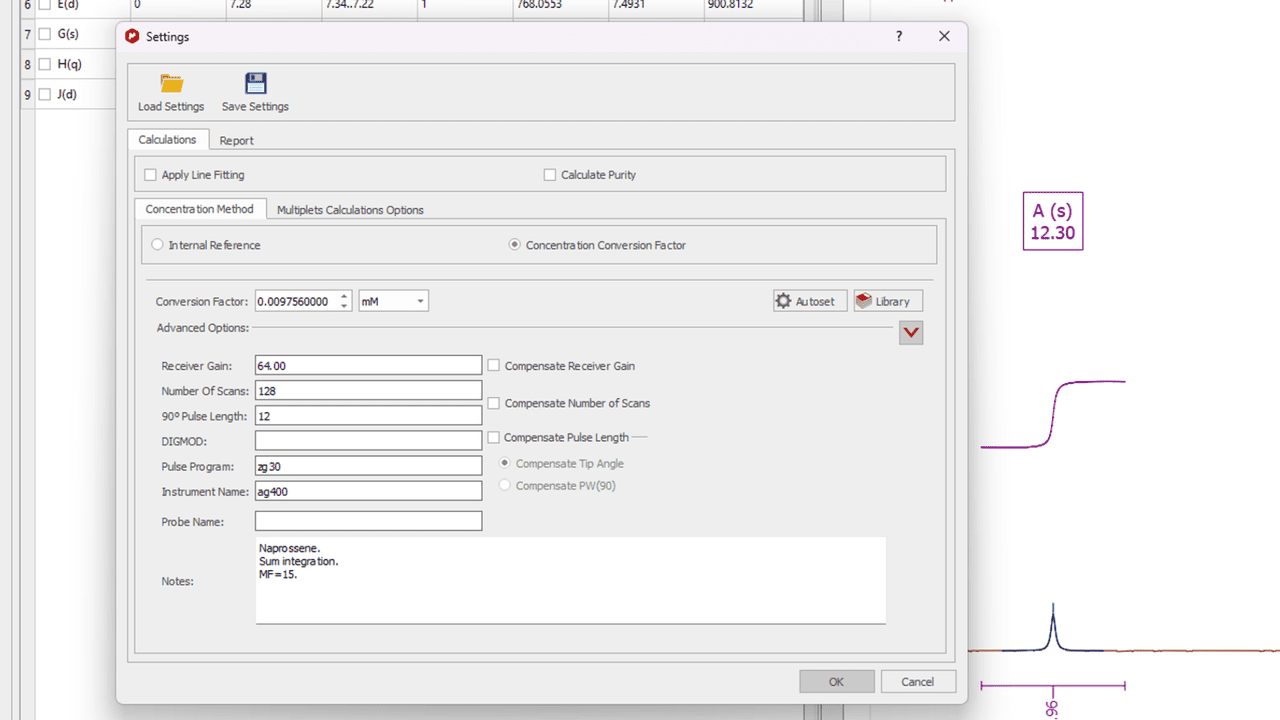This screenshot has height=720, width=1280.
Task: Tick the J(d) row checkbox in background table
Action: click(x=44, y=95)
